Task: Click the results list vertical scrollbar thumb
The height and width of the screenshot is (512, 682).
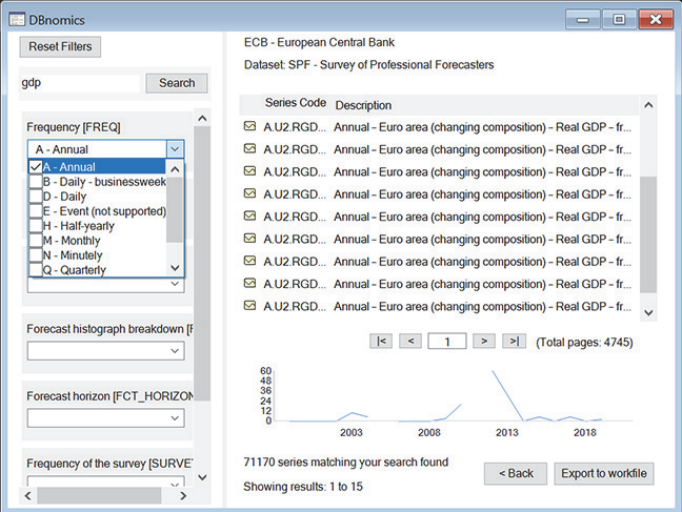Action: coord(648,234)
